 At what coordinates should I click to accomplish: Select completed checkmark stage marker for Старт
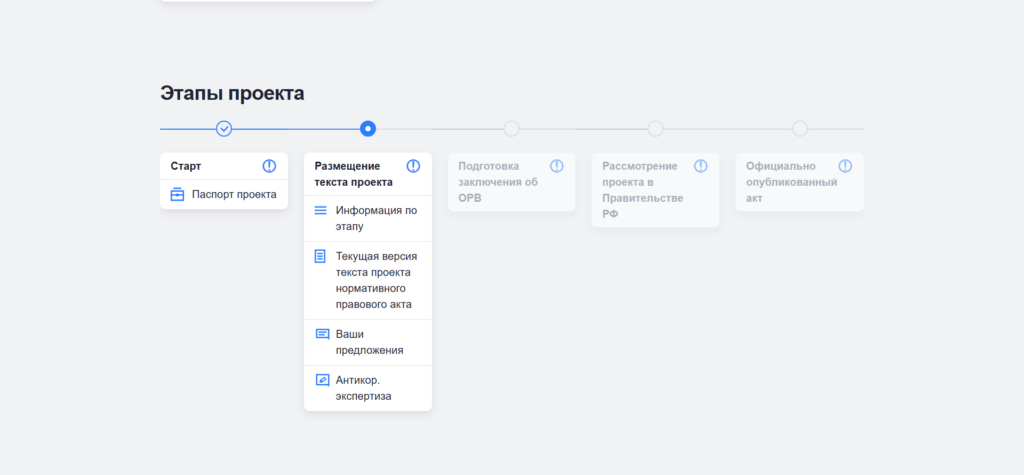click(224, 129)
